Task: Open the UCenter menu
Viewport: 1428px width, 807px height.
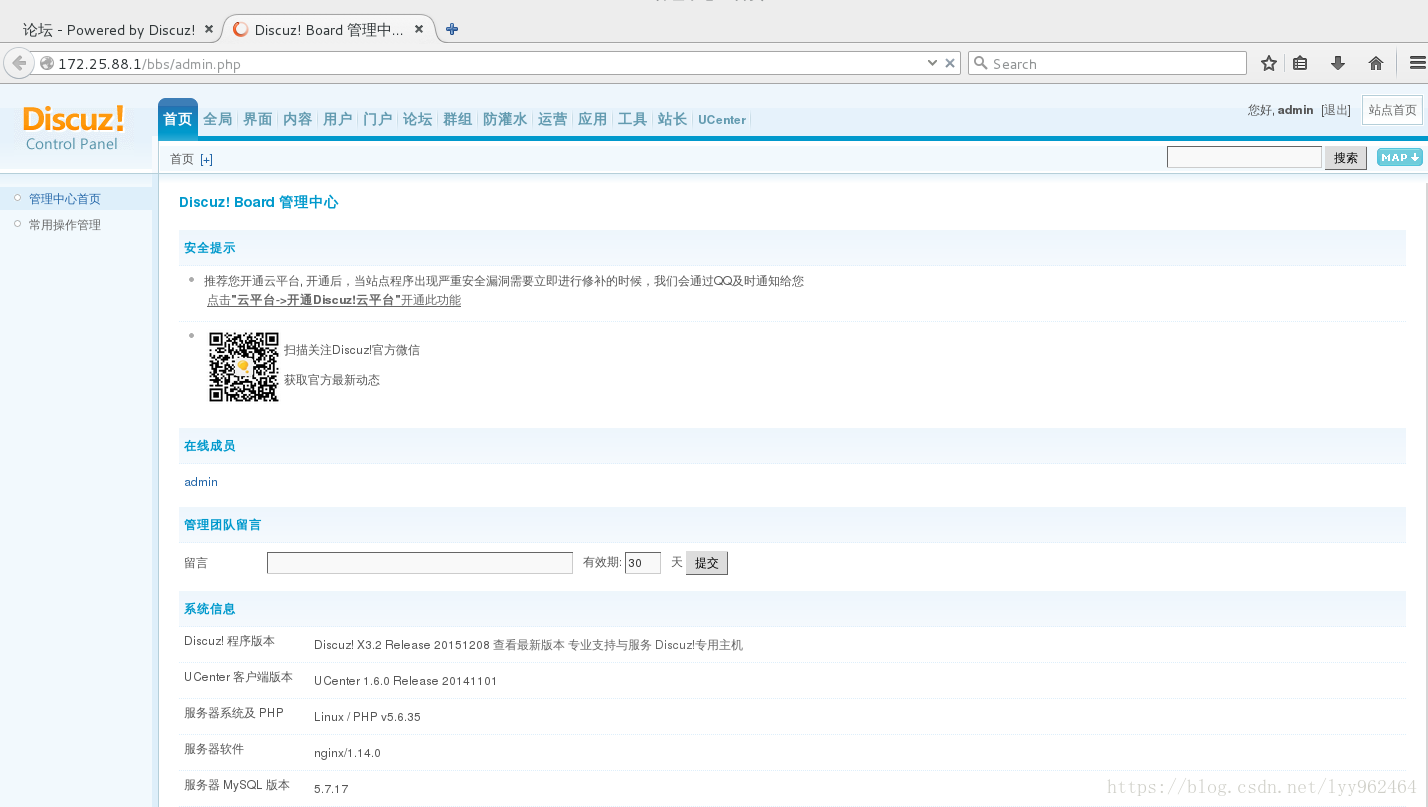Action: [722, 119]
